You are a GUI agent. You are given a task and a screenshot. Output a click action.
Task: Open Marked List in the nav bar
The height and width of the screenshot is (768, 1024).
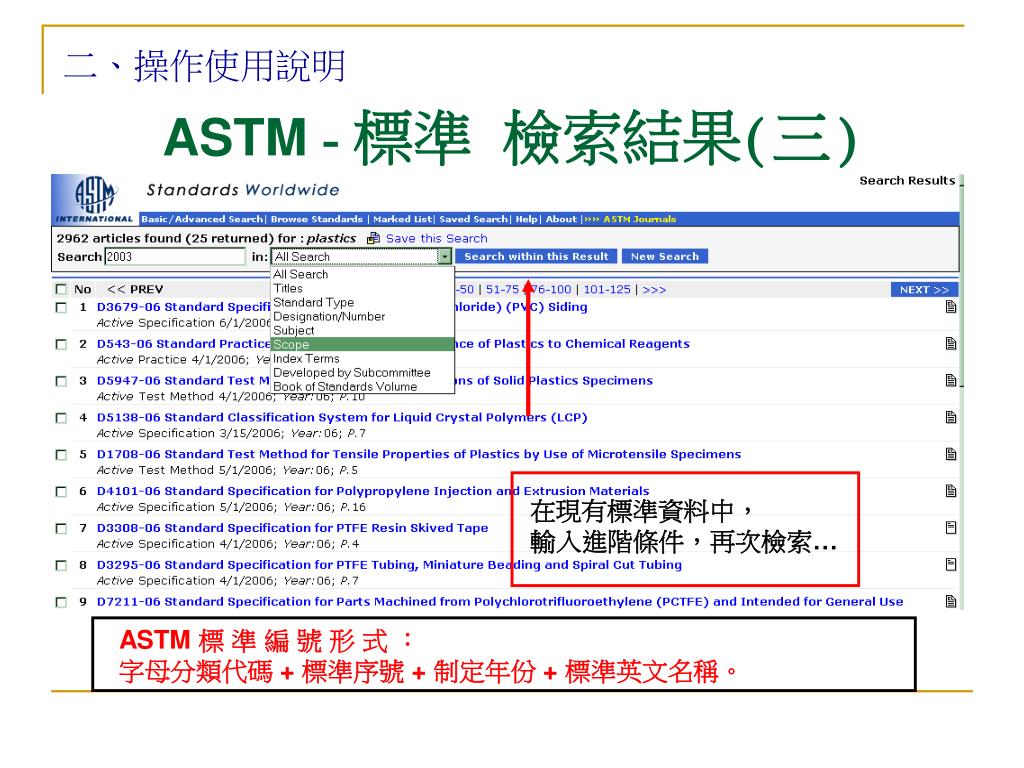click(x=403, y=219)
